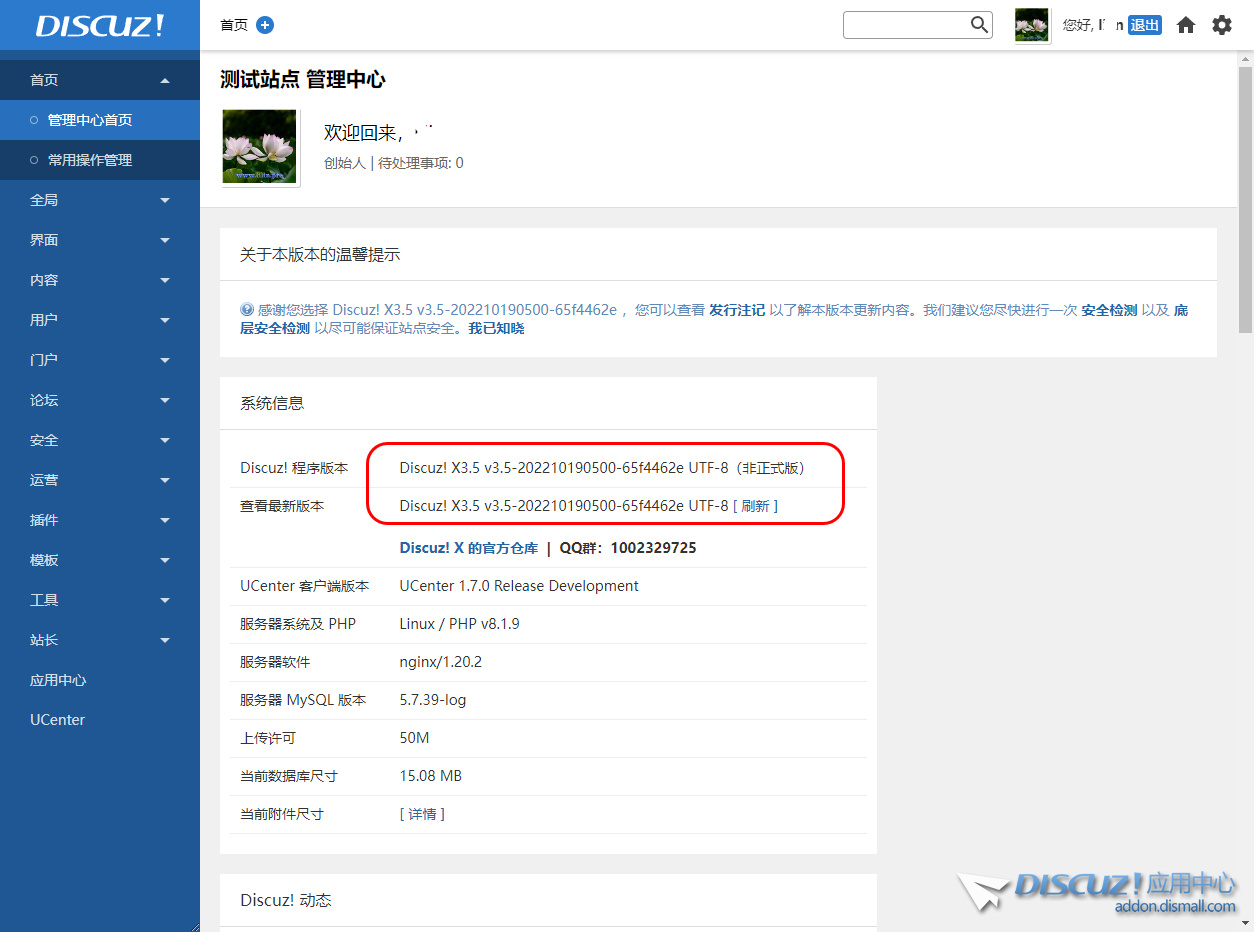This screenshot has height=932, width=1254.
Task: Expand the 论坛 sidebar menu
Action: 100,400
